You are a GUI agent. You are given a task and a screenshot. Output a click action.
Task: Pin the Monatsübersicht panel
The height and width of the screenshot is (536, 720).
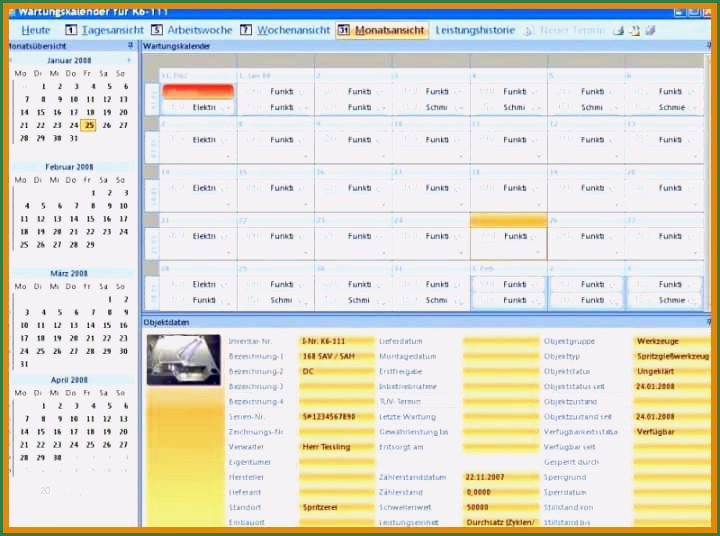130,46
